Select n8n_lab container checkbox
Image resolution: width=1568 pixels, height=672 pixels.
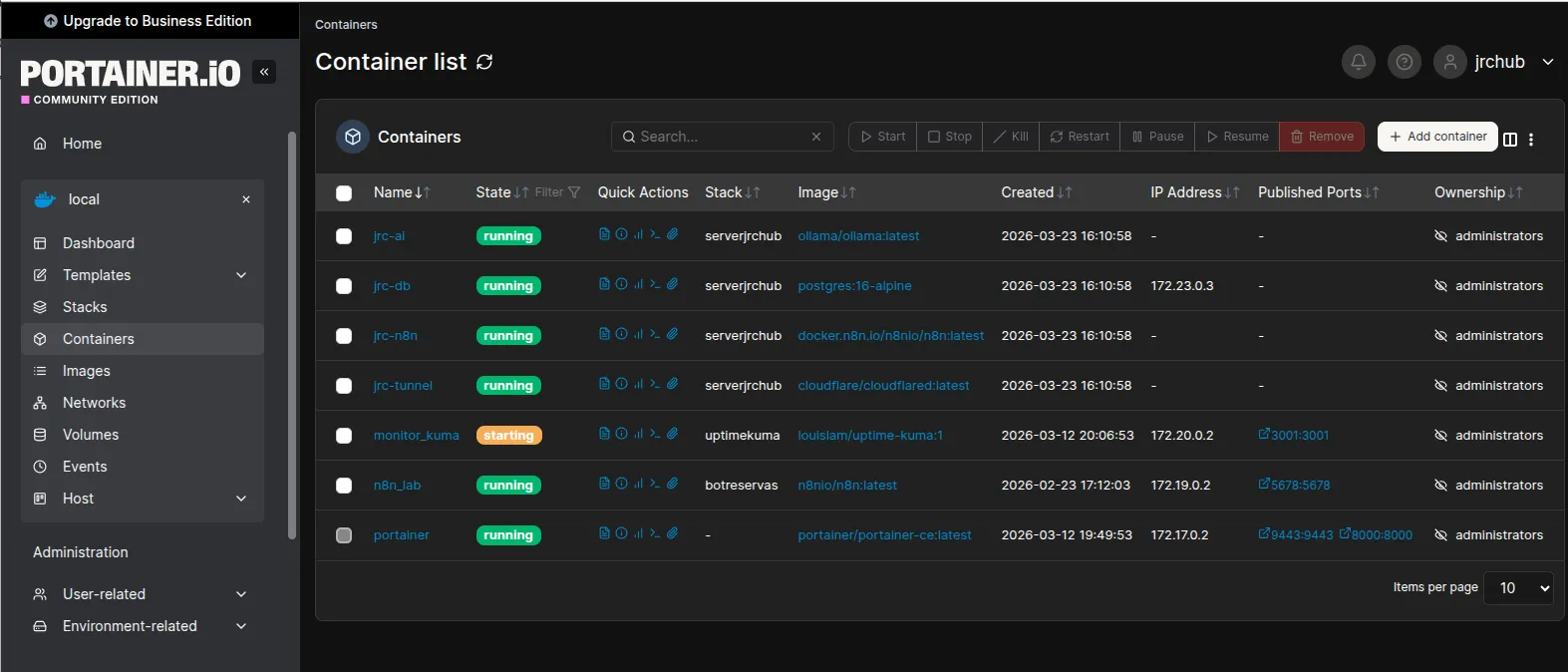(x=344, y=486)
